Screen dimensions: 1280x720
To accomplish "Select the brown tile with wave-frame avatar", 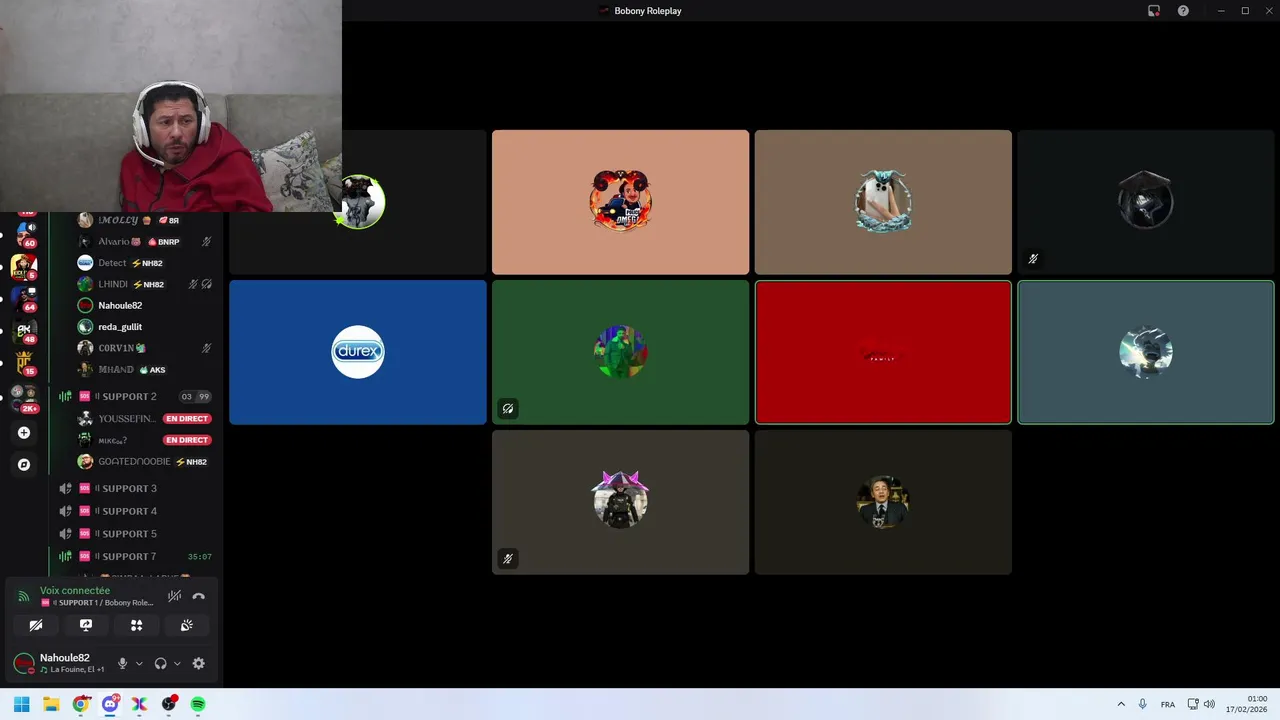I will tap(883, 202).
